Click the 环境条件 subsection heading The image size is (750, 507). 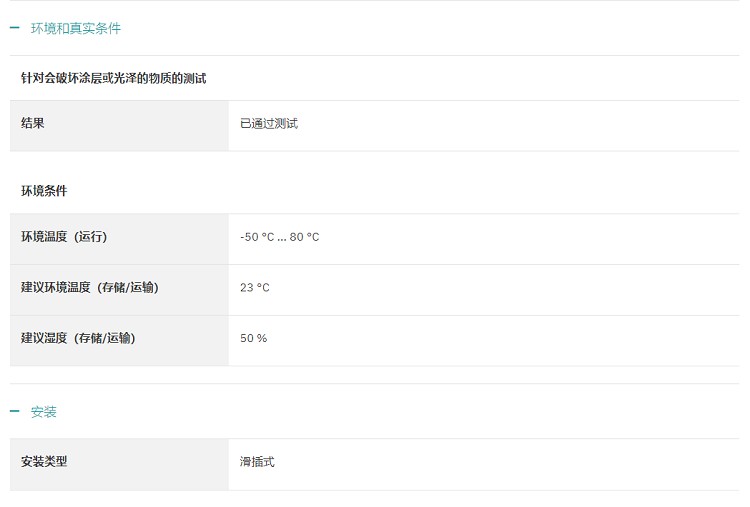tap(44, 191)
